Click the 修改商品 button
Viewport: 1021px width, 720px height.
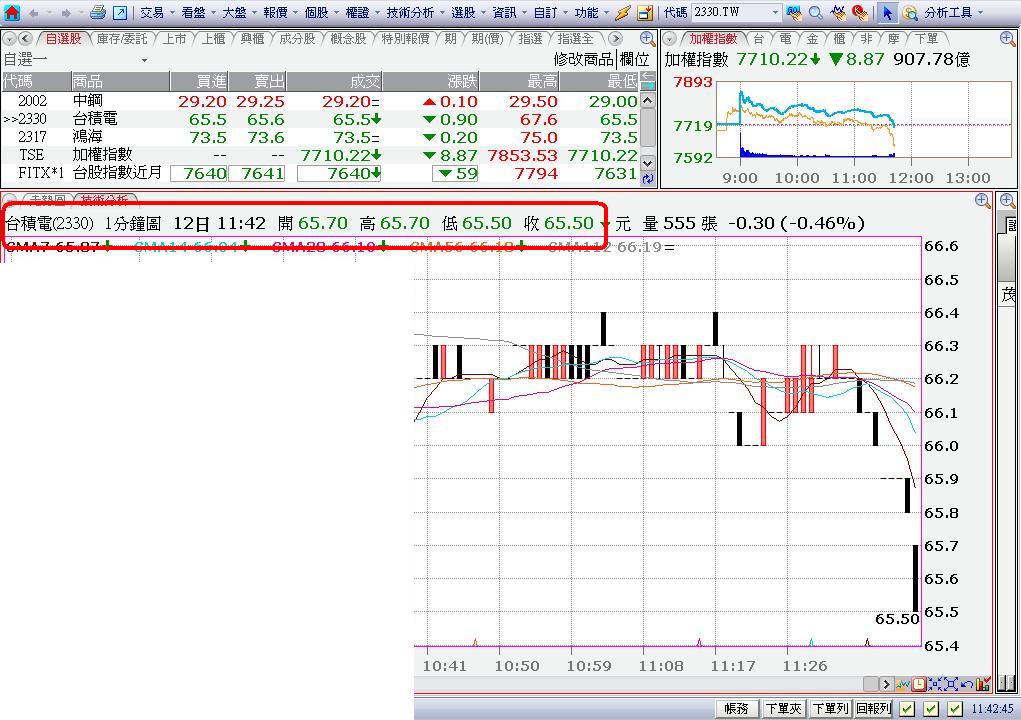pyautogui.click(x=583, y=60)
